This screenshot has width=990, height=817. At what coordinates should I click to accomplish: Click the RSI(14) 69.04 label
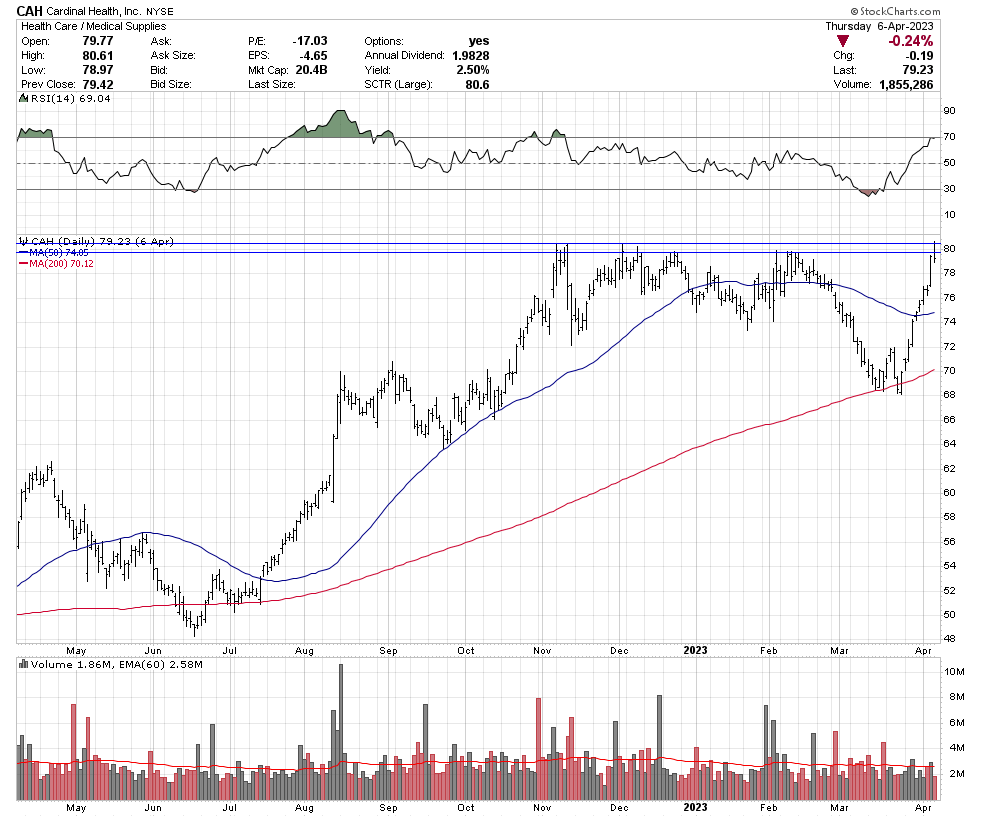click(71, 98)
